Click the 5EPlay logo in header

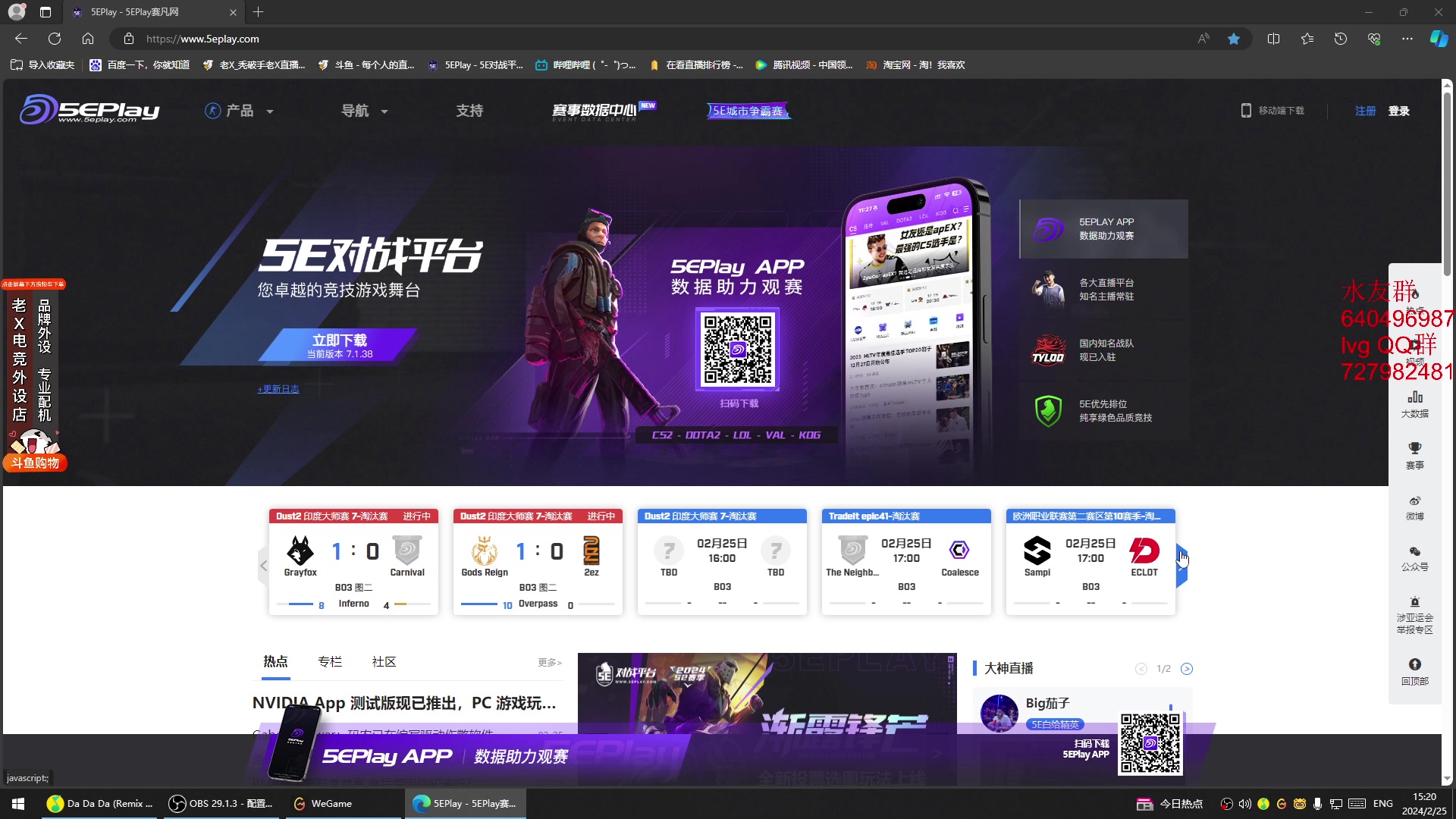point(89,110)
